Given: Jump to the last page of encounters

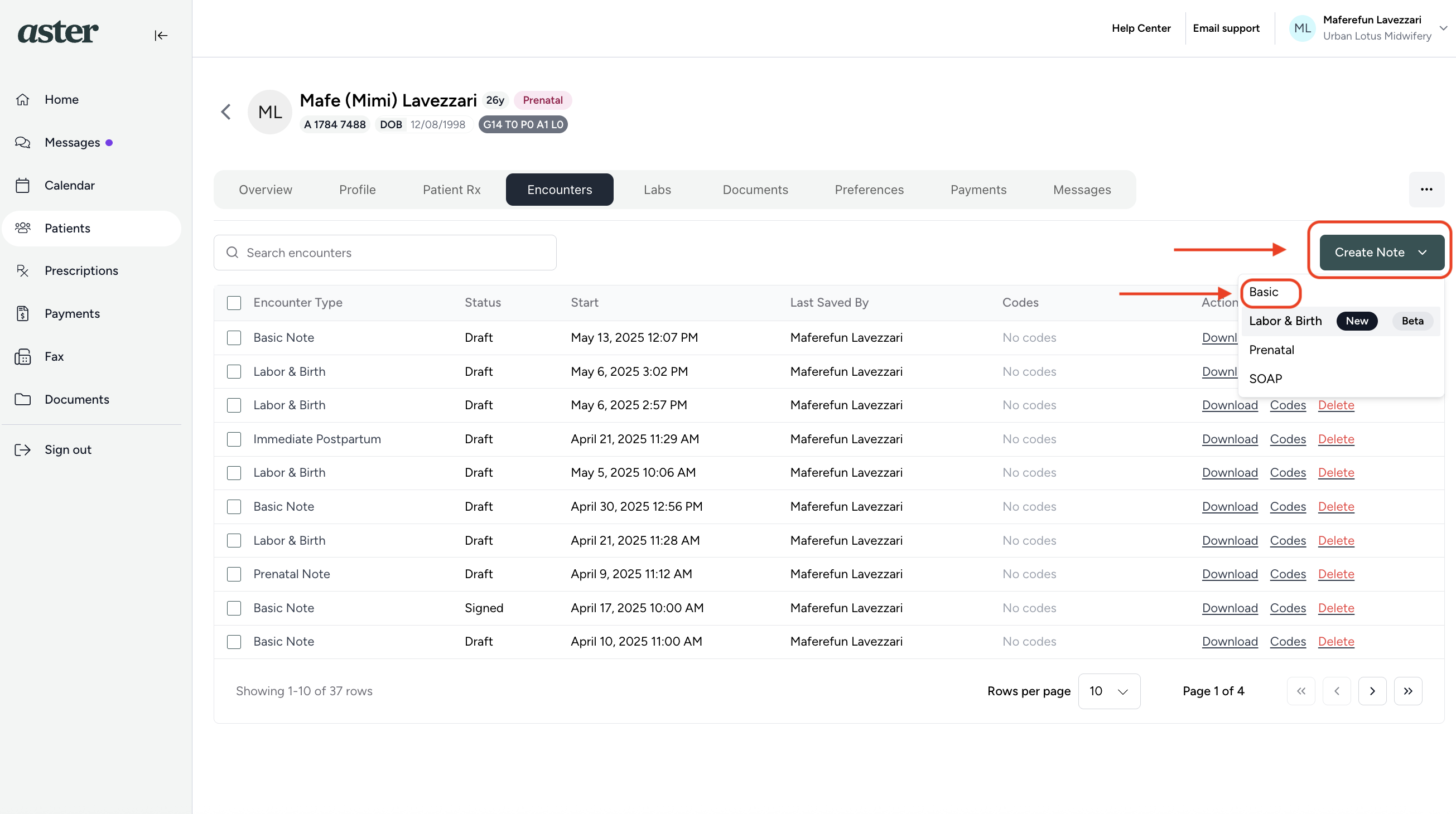Looking at the screenshot, I should coord(1408,691).
